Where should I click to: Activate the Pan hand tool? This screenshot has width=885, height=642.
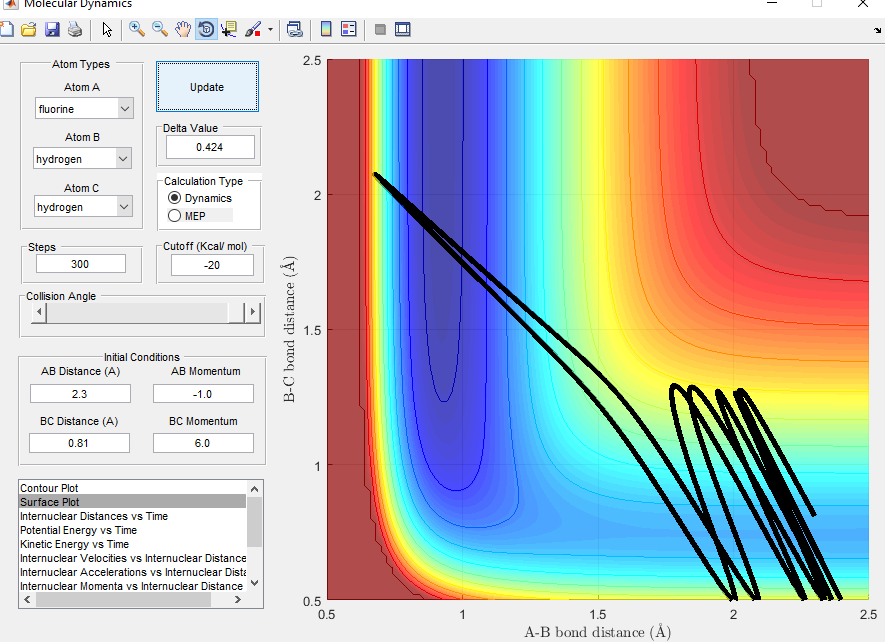pyautogui.click(x=183, y=29)
